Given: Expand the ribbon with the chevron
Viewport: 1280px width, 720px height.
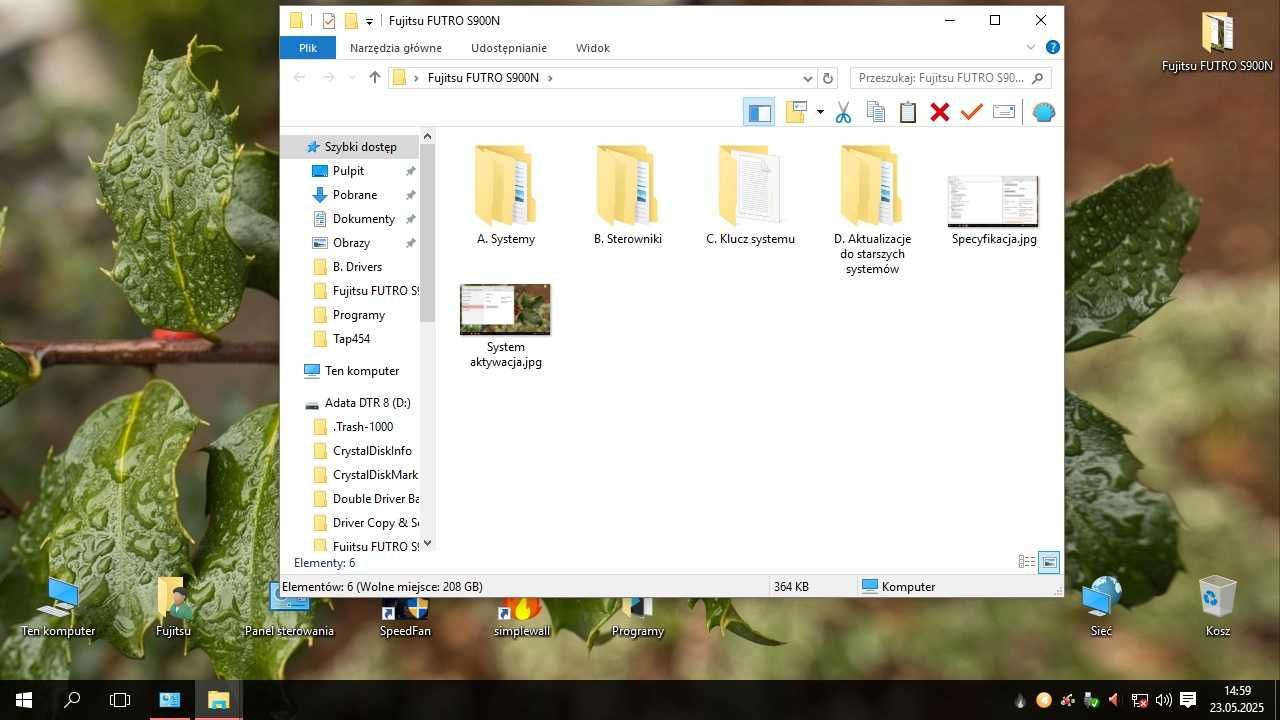Looking at the screenshot, I should tap(1031, 47).
